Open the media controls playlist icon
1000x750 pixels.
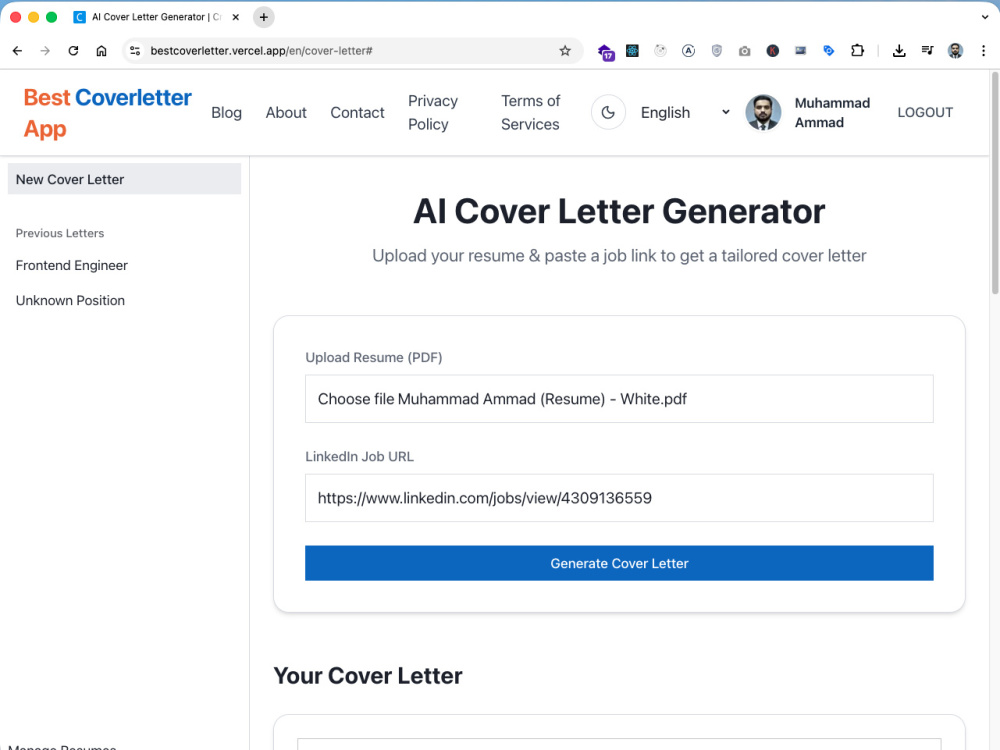(927, 50)
